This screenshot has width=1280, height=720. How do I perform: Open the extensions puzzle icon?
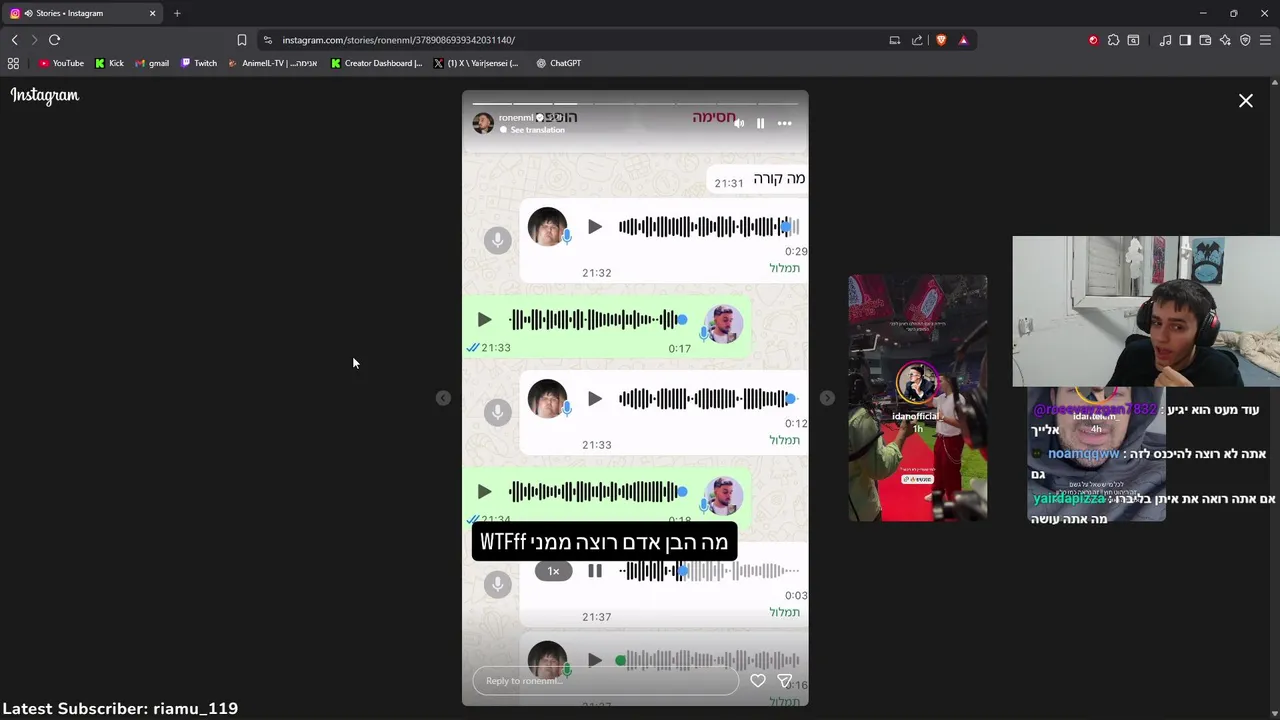(x=1113, y=40)
